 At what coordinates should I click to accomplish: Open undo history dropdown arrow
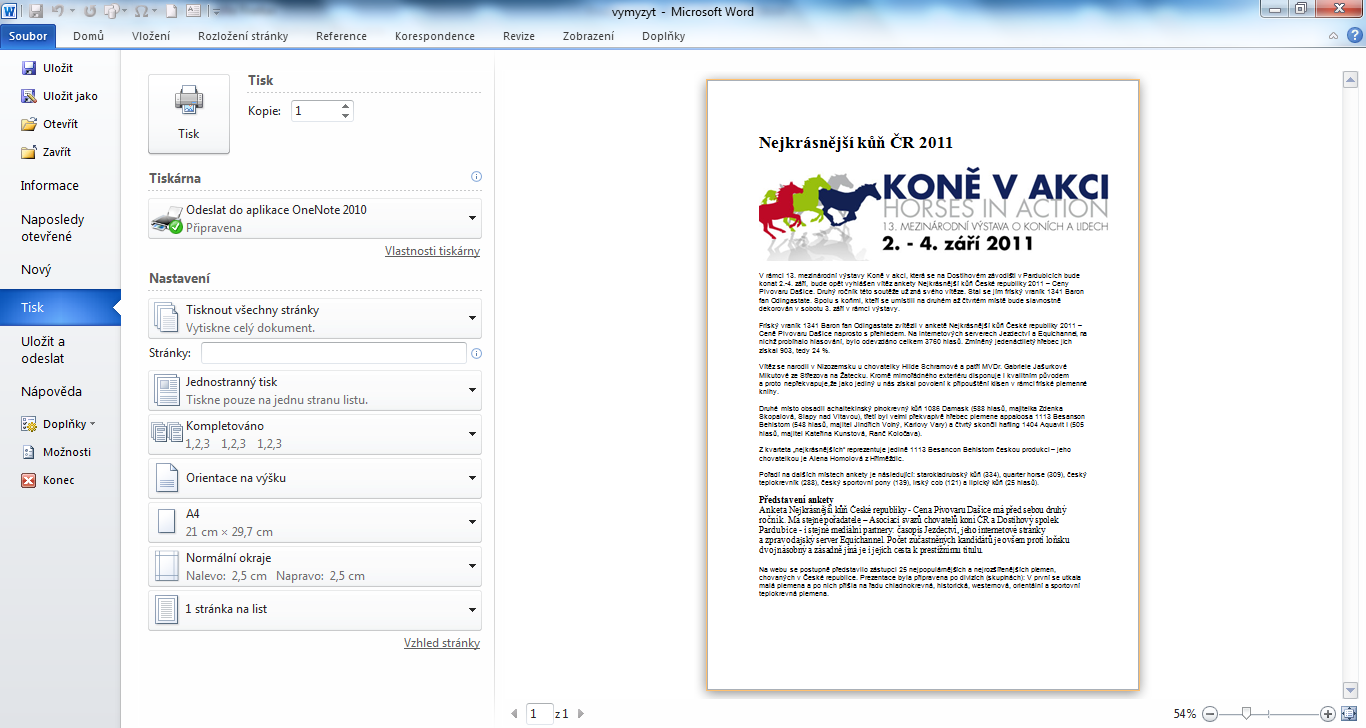click(71, 12)
